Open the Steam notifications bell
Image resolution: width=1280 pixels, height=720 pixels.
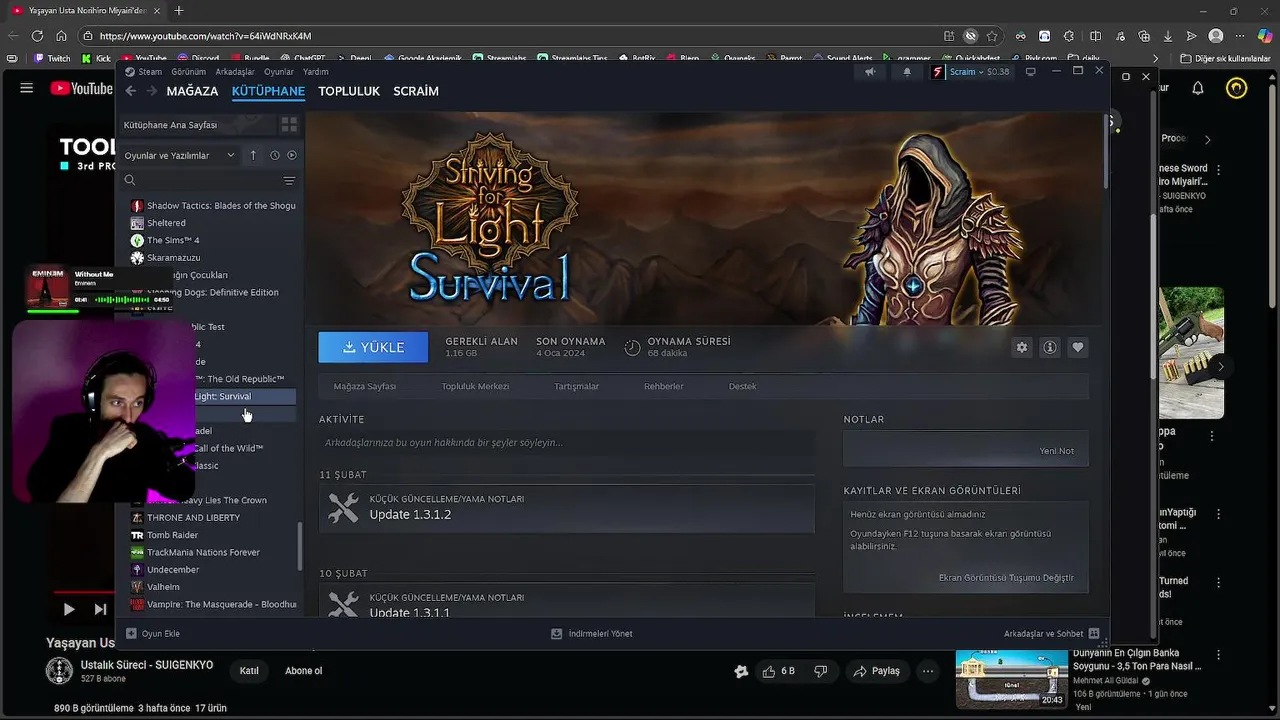click(x=907, y=72)
